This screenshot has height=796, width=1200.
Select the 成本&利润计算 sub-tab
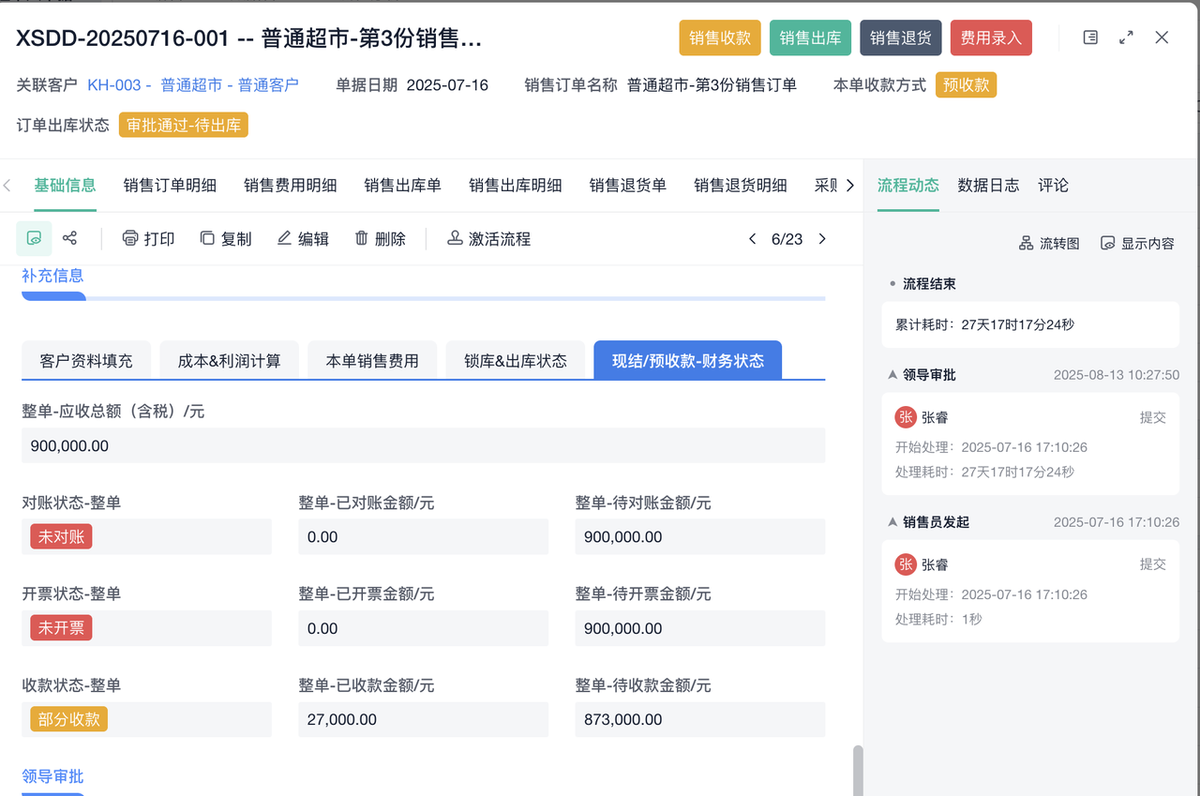click(229, 361)
